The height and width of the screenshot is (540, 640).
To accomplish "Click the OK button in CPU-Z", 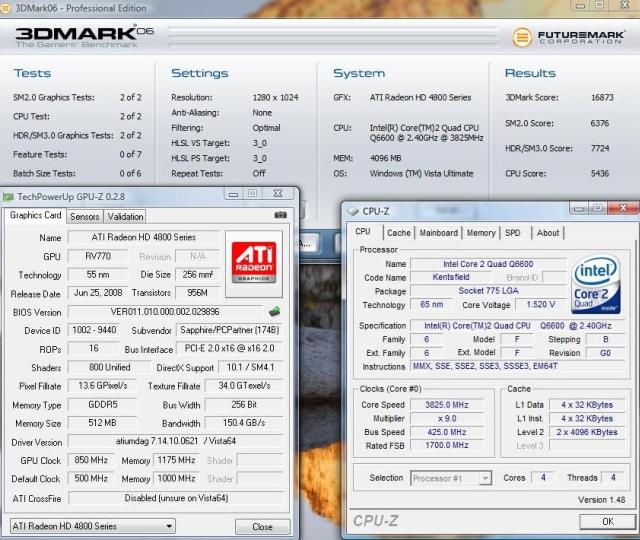I will [608, 521].
